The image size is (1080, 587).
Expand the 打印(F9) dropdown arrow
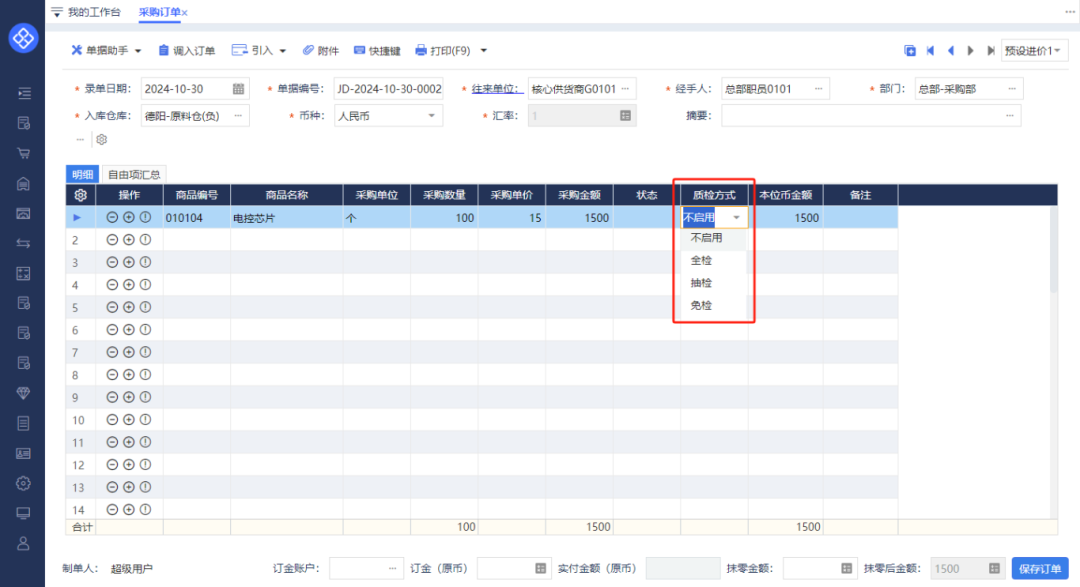(484, 50)
